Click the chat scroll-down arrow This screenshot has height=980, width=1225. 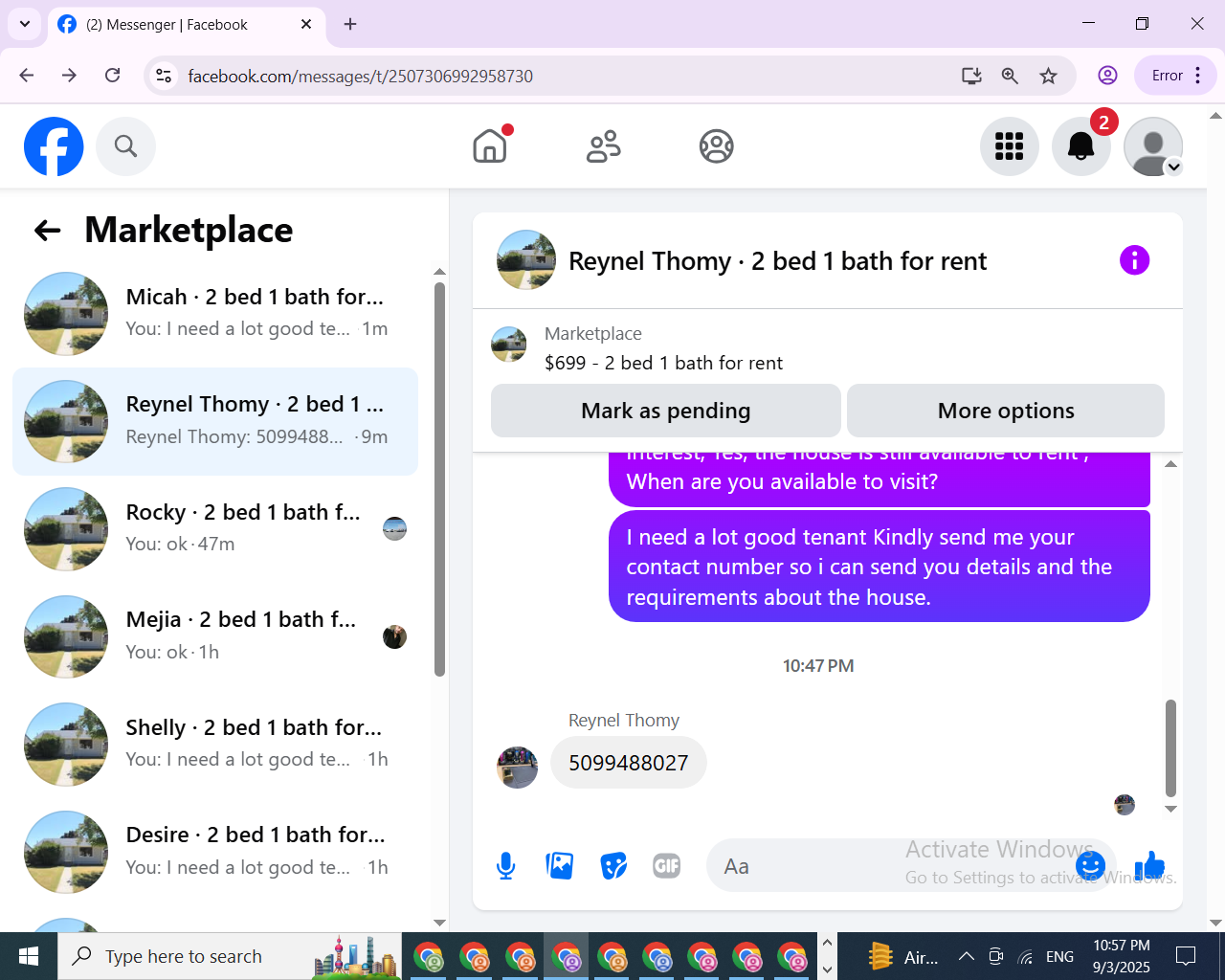click(x=1170, y=810)
